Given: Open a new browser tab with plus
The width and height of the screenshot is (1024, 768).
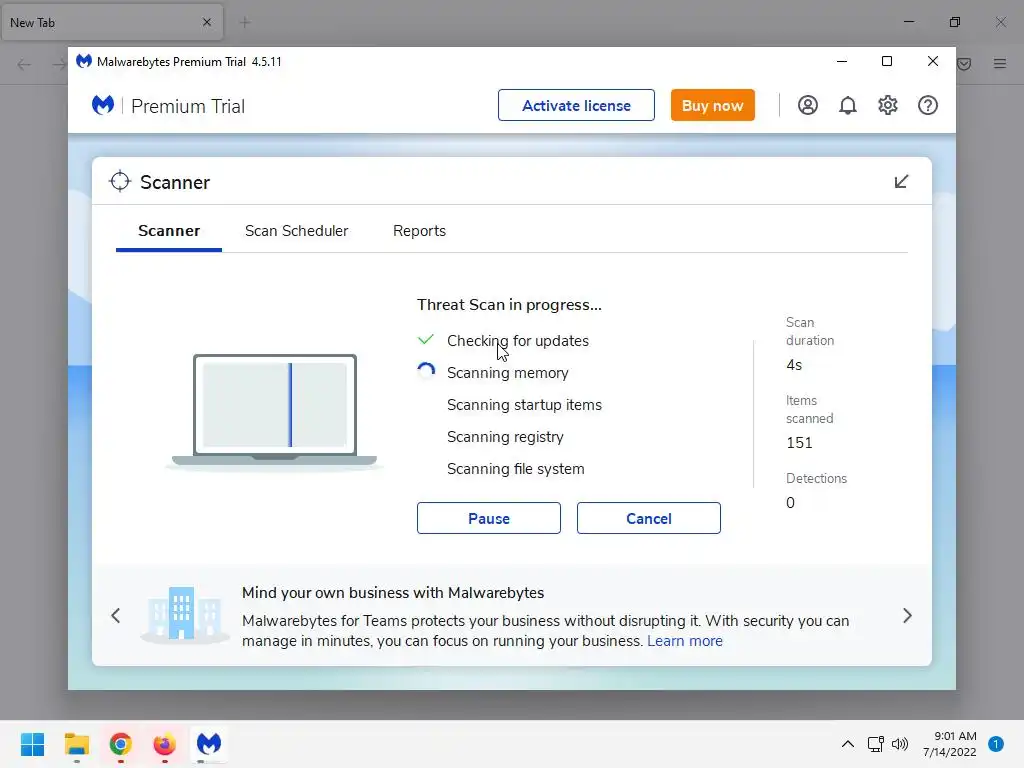Looking at the screenshot, I should [x=245, y=23].
